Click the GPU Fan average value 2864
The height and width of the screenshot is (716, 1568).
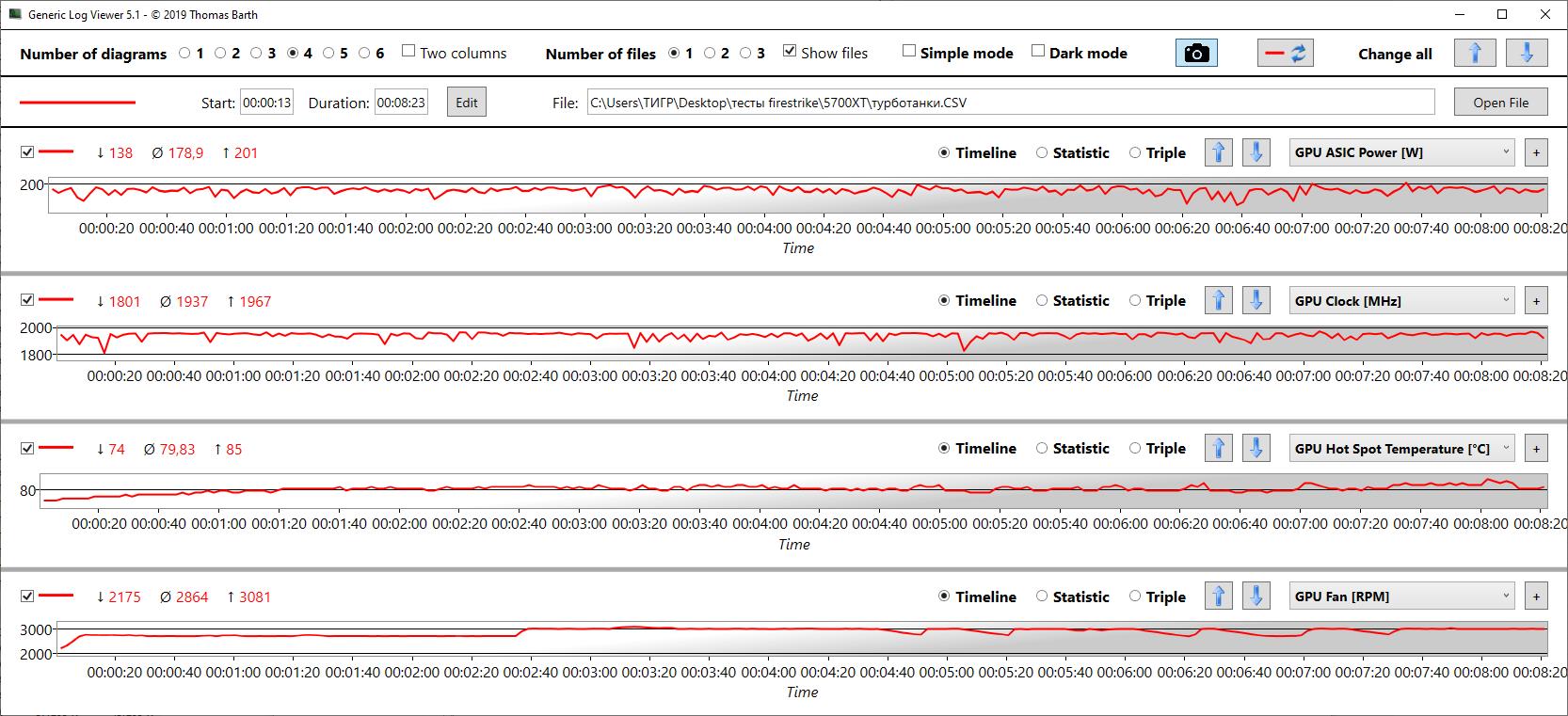(192, 597)
